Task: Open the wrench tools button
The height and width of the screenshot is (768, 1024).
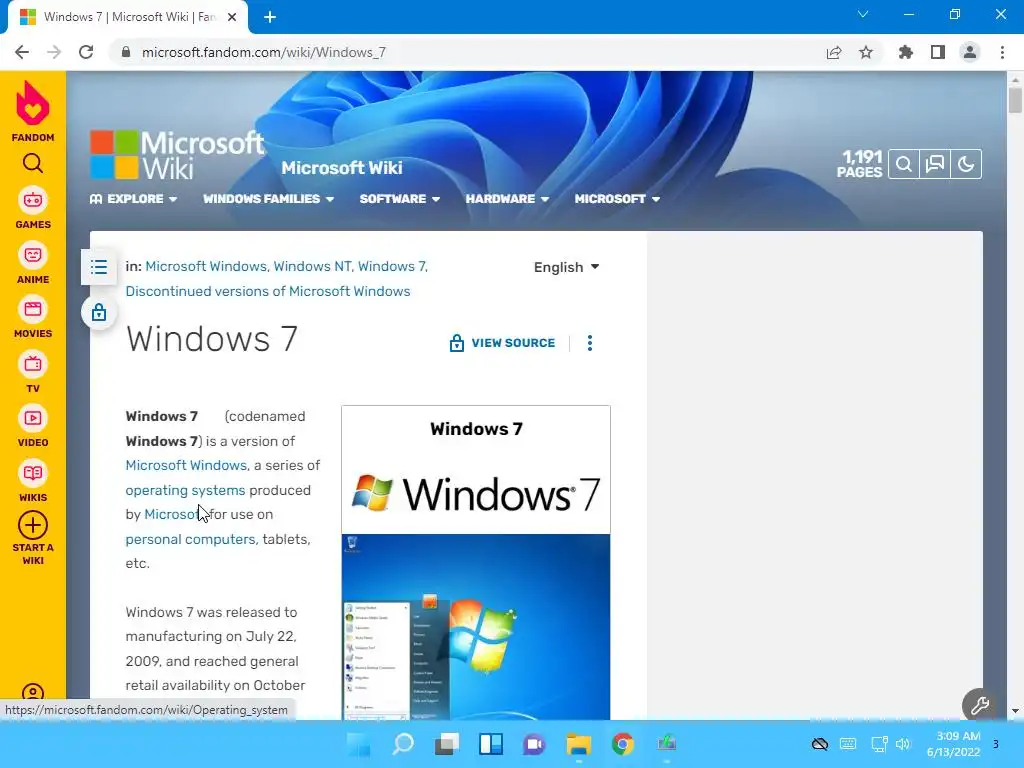Action: point(980,705)
